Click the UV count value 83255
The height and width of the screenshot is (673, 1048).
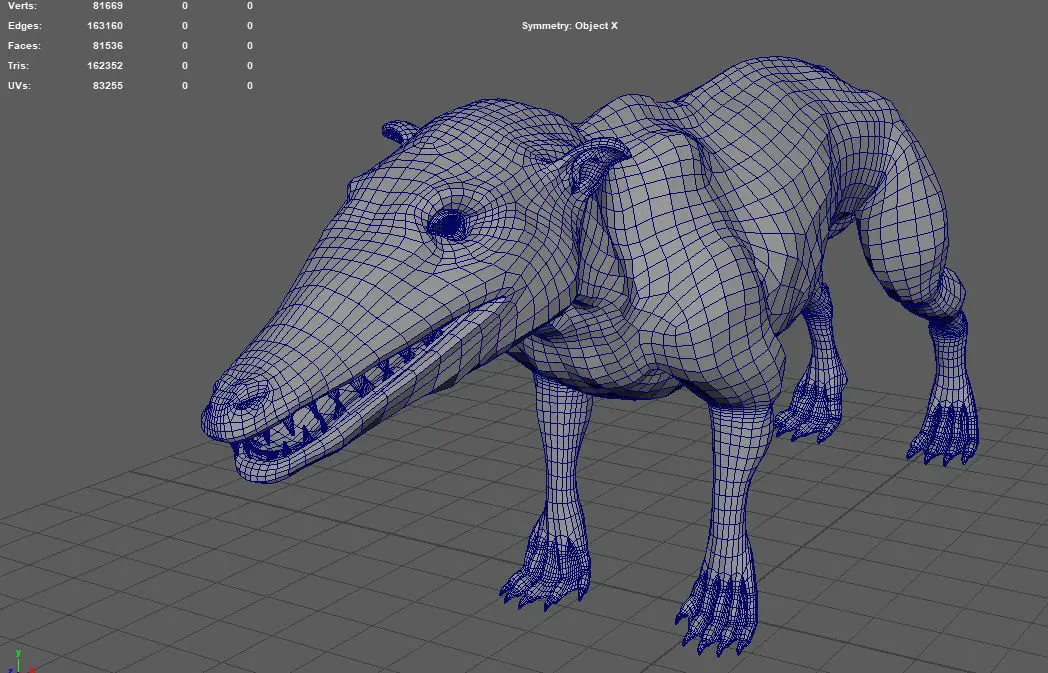pos(108,86)
